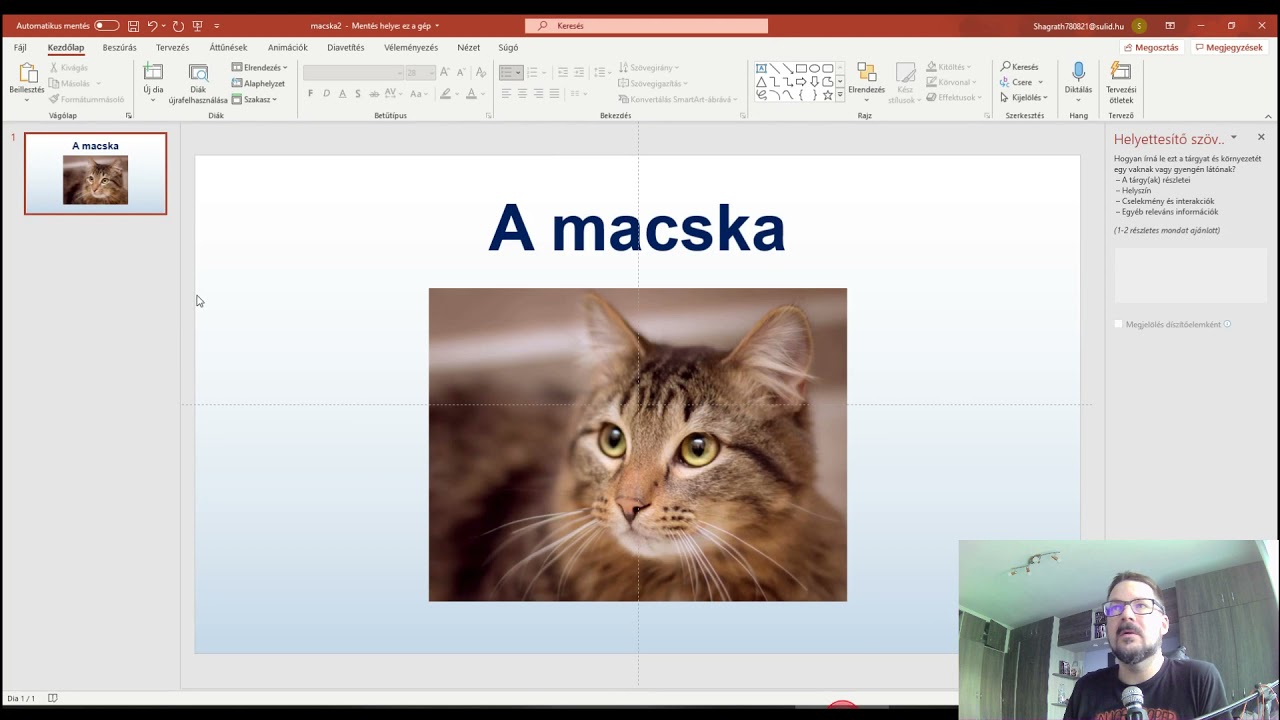The width and height of the screenshot is (1280, 720).
Task: Click the Keresés find button in ribbon
Action: point(1020,67)
